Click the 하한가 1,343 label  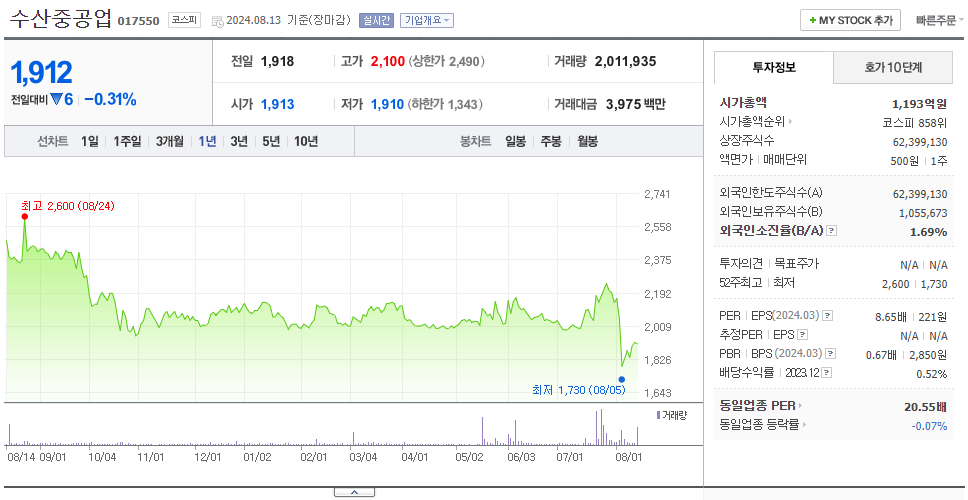(x=444, y=104)
